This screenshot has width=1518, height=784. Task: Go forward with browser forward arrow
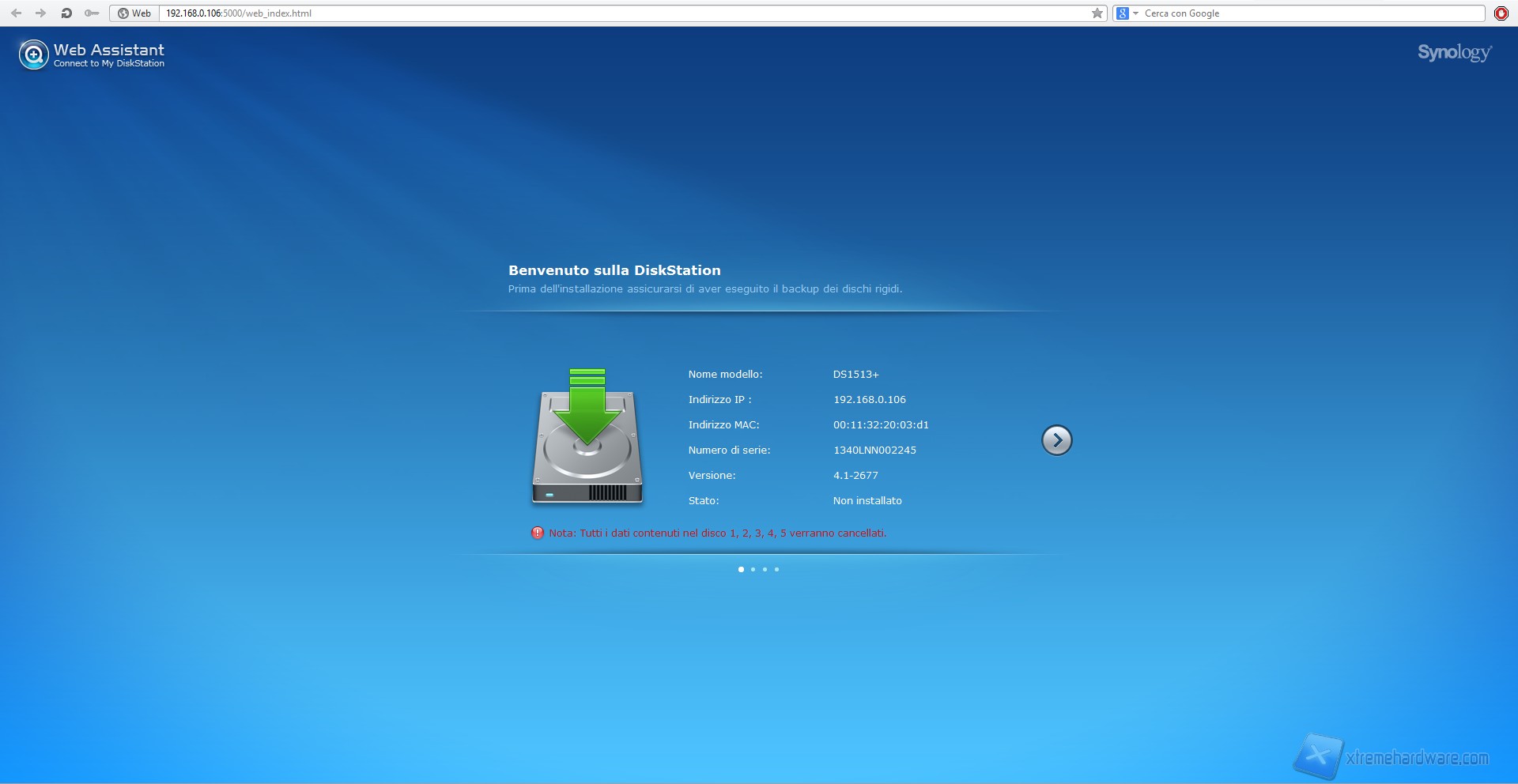(x=40, y=13)
